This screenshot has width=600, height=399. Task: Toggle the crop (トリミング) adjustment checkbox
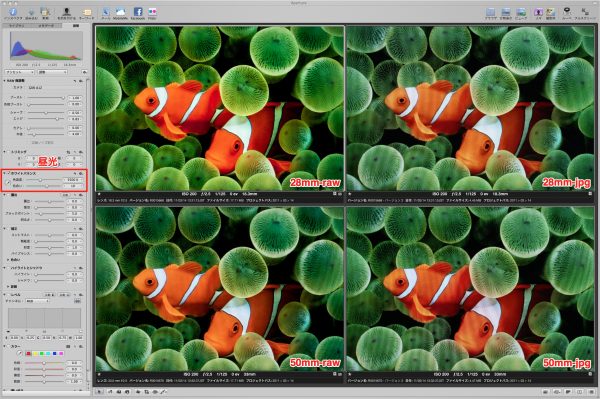8,152
